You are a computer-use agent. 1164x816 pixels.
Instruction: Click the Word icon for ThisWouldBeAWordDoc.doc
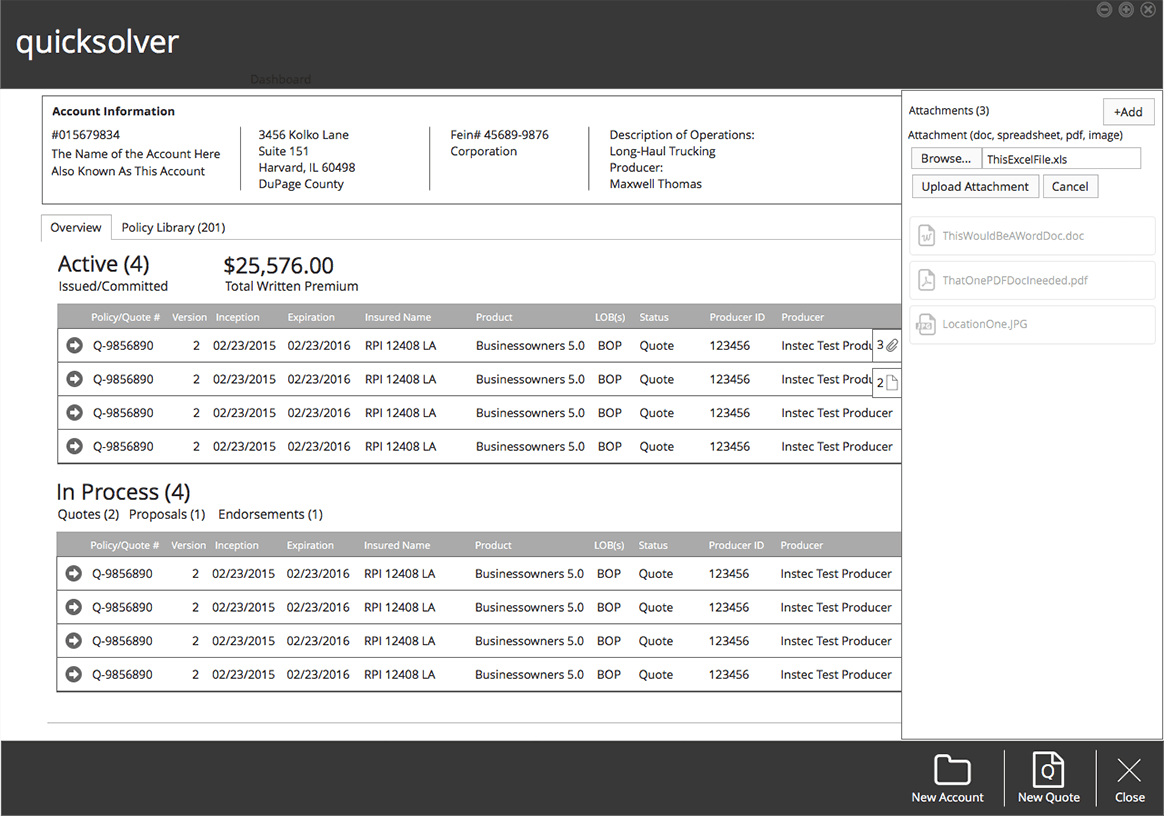coord(926,236)
